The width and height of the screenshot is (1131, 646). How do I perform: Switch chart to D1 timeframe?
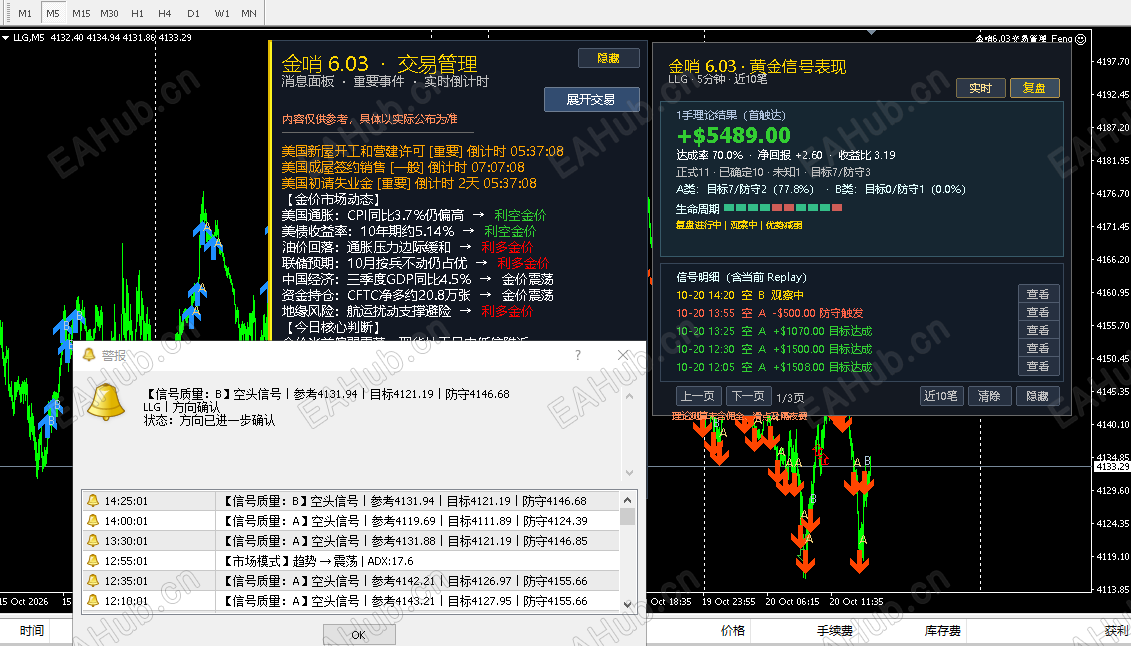(x=193, y=13)
